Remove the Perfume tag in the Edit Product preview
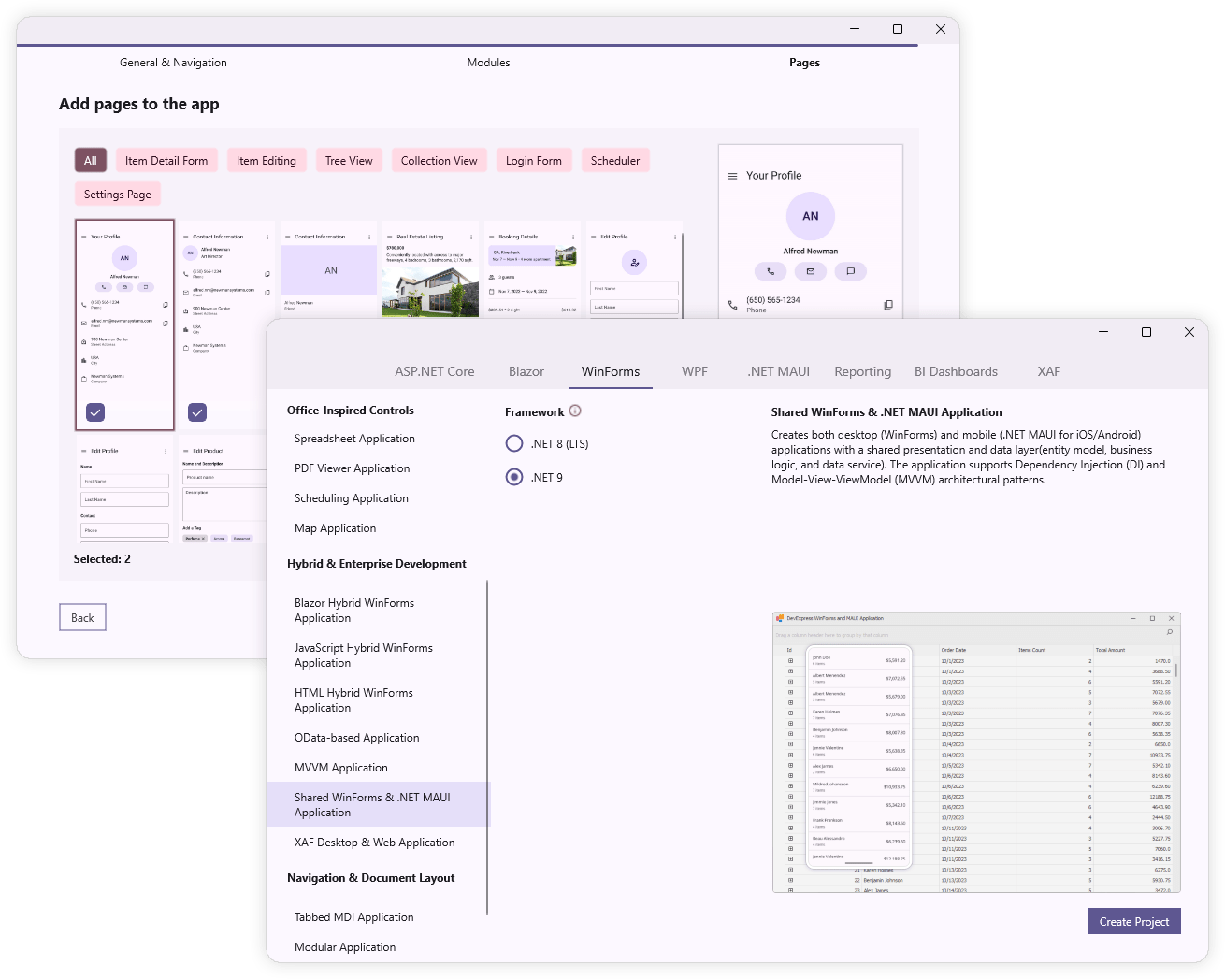 pyautogui.click(x=202, y=539)
